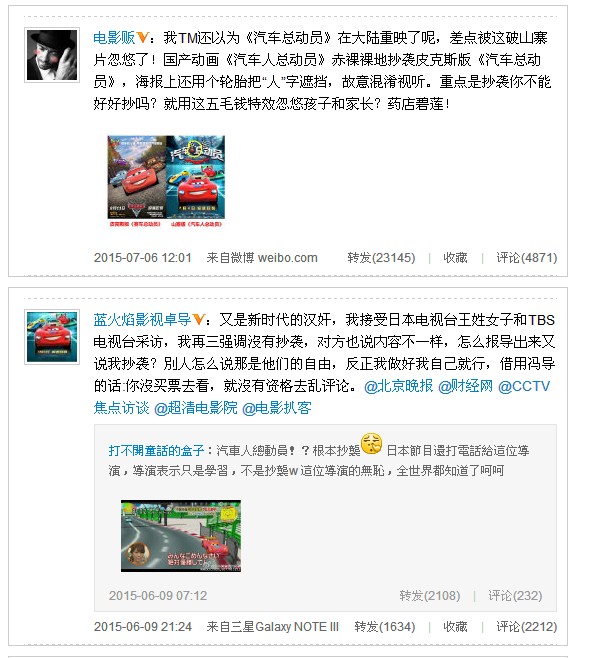The image size is (590, 658).
Task: Open 评论(4871) comments on first post
Action: coord(527,258)
